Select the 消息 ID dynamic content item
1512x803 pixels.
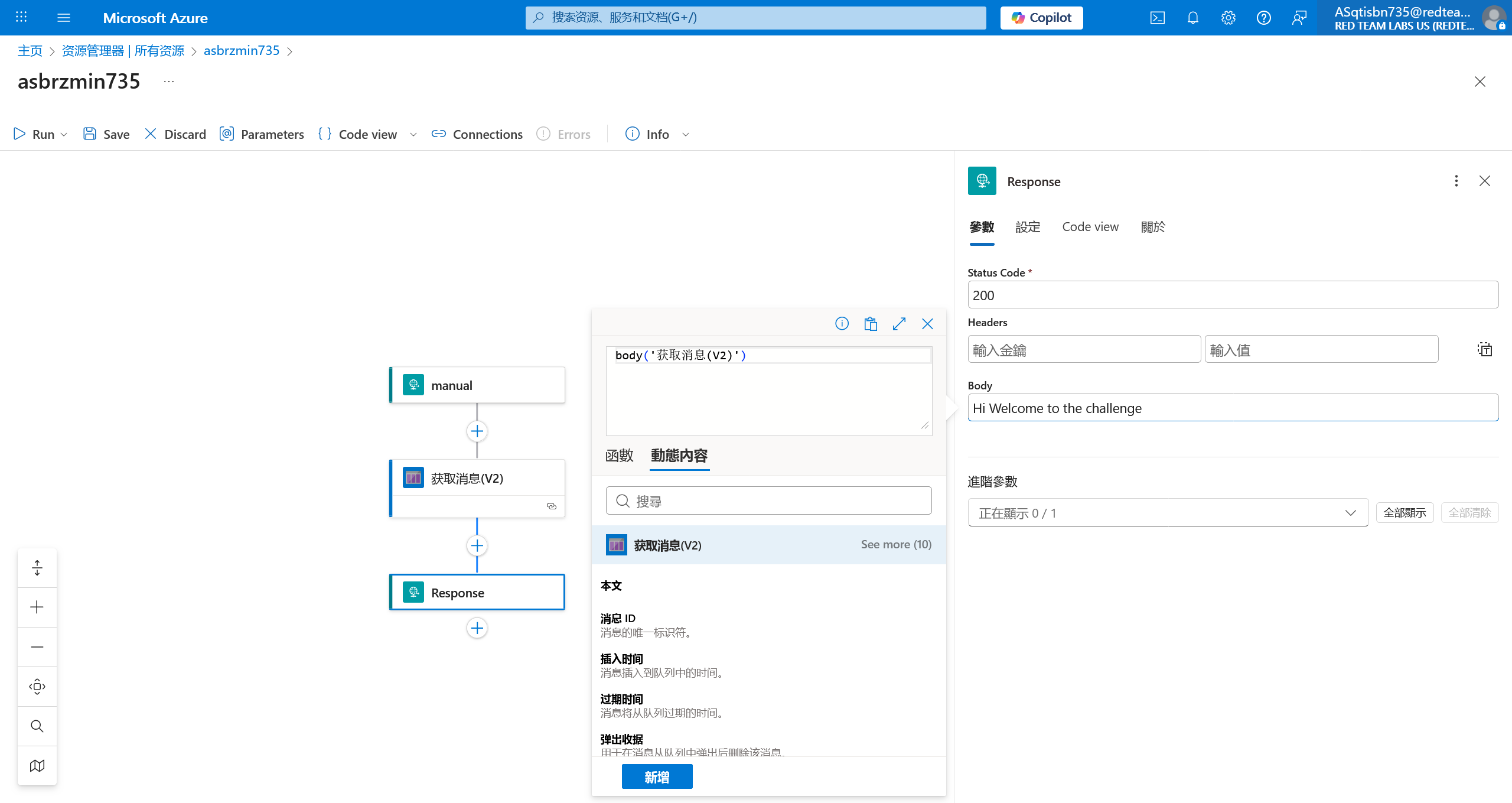pyautogui.click(x=618, y=619)
